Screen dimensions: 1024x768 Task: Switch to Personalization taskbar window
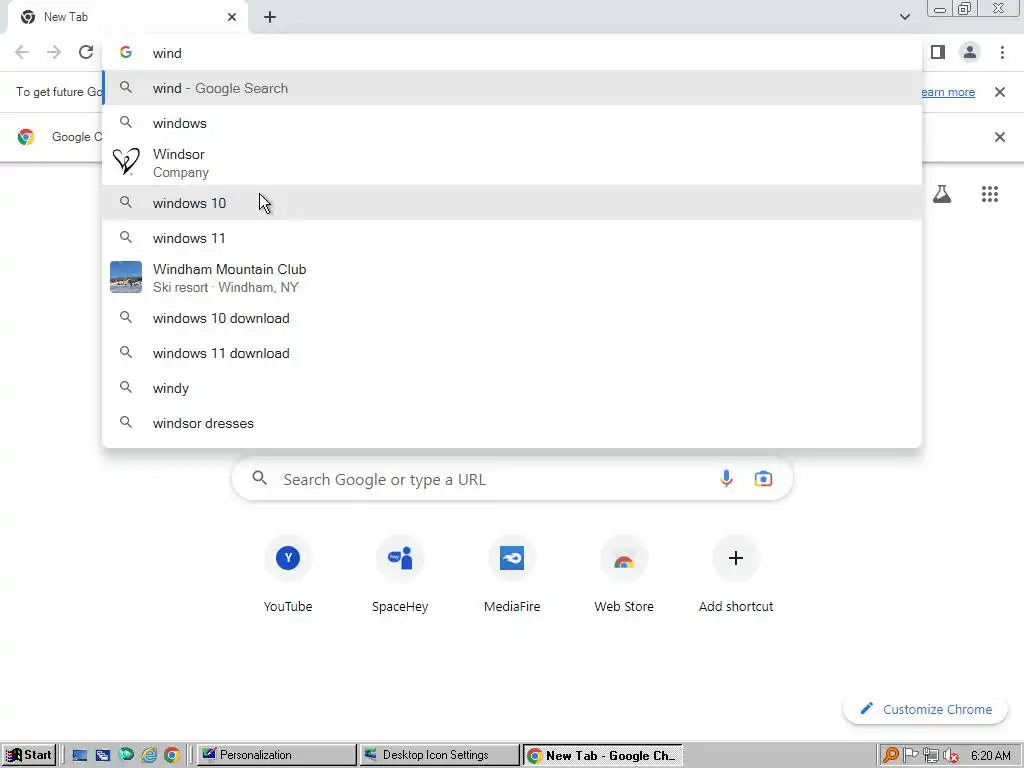coord(276,755)
